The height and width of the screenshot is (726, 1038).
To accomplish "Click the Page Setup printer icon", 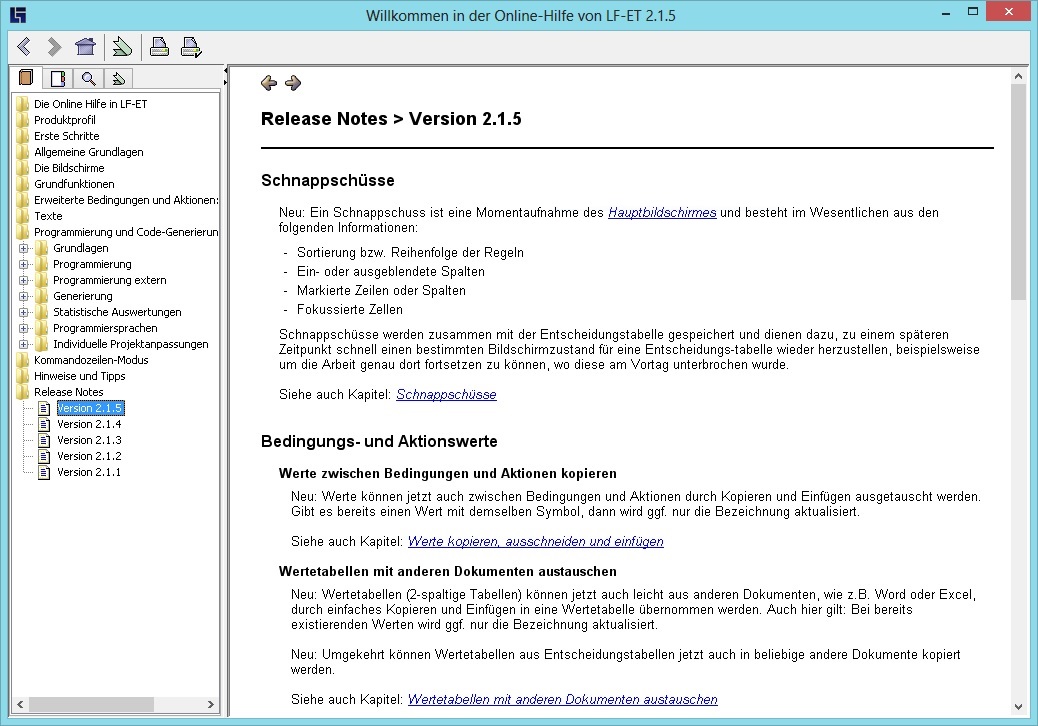I will click(x=191, y=46).
